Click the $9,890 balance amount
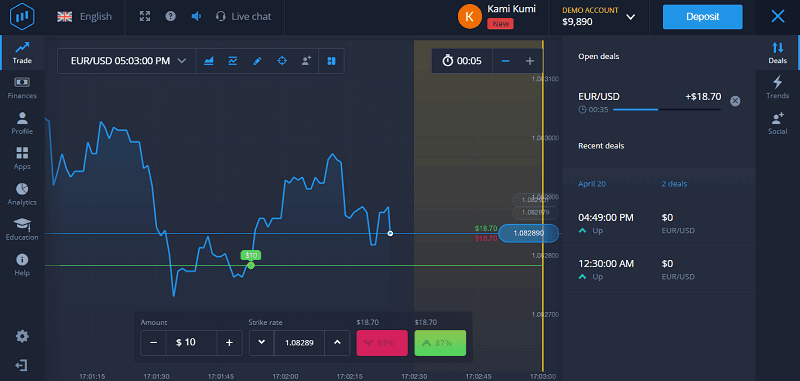Viewport: 800px width, 381px height. tap(577, 22)
